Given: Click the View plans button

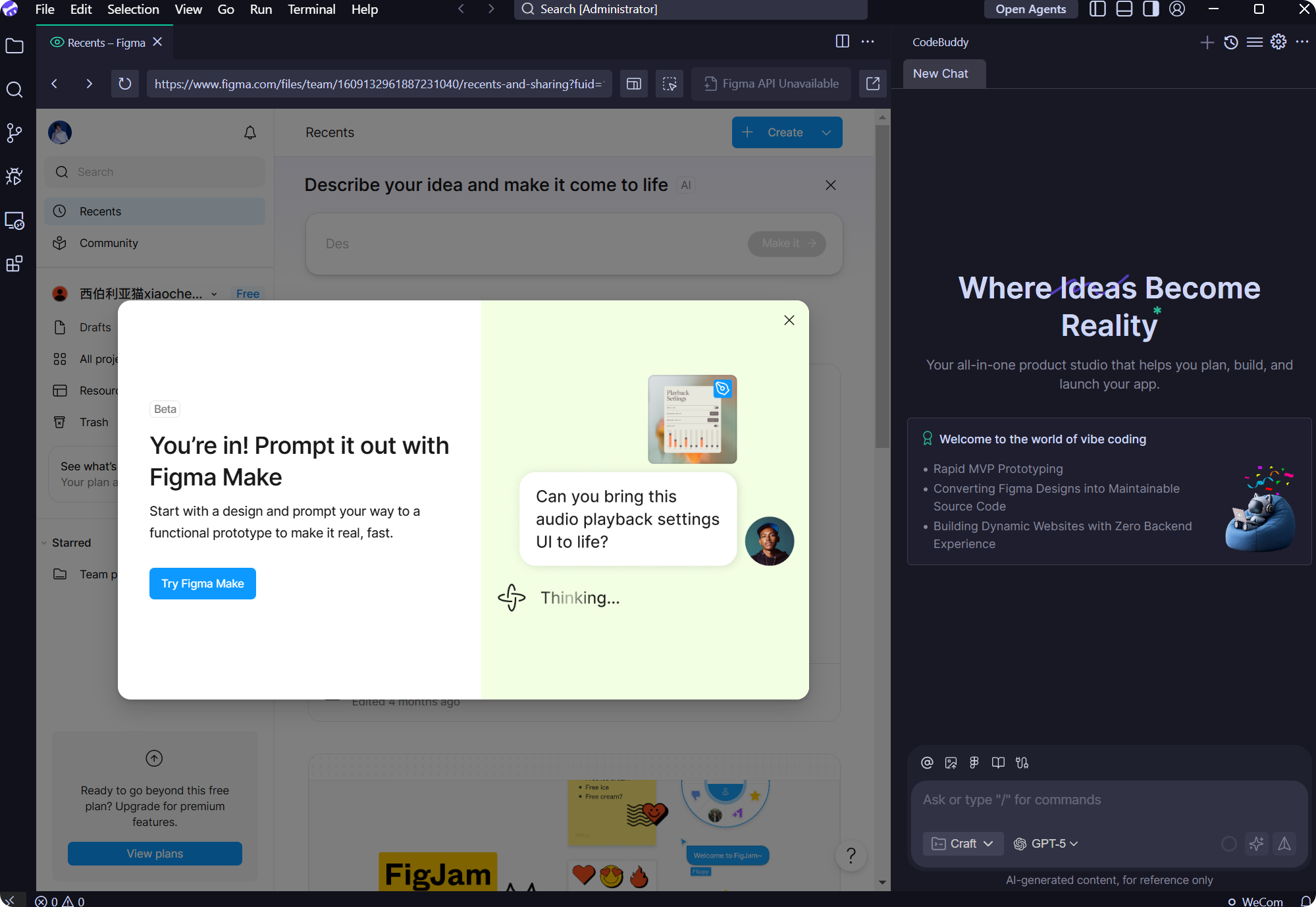Looking at the screenshot, I should pos(155,854).
